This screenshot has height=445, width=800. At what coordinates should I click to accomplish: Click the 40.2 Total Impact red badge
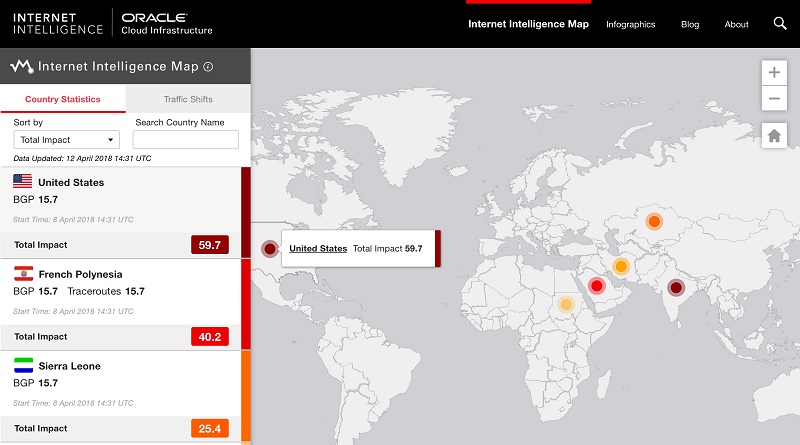pos(210,337)
